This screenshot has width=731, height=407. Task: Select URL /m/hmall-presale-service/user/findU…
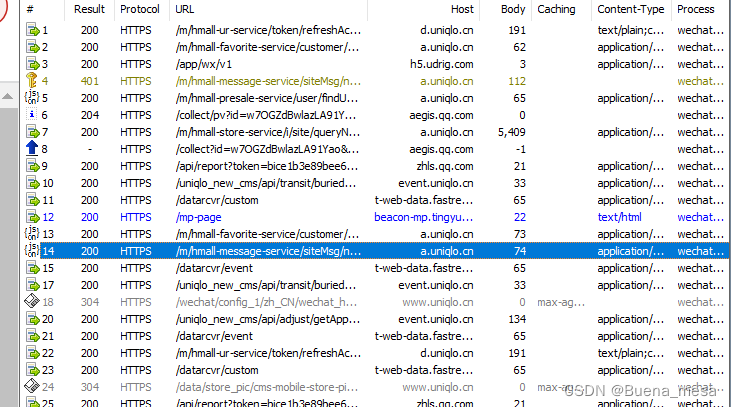(x=267, y=98)
